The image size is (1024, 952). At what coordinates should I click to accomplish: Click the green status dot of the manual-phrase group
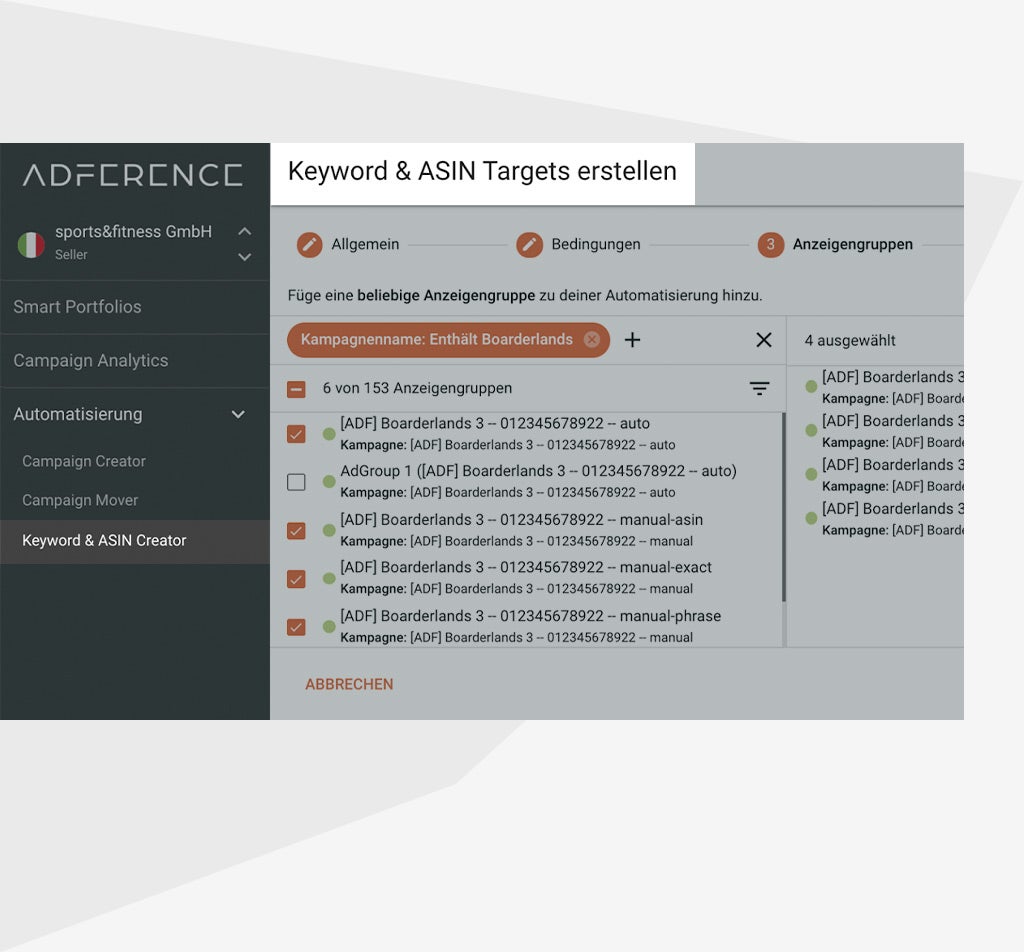click(x=329, y=627)
